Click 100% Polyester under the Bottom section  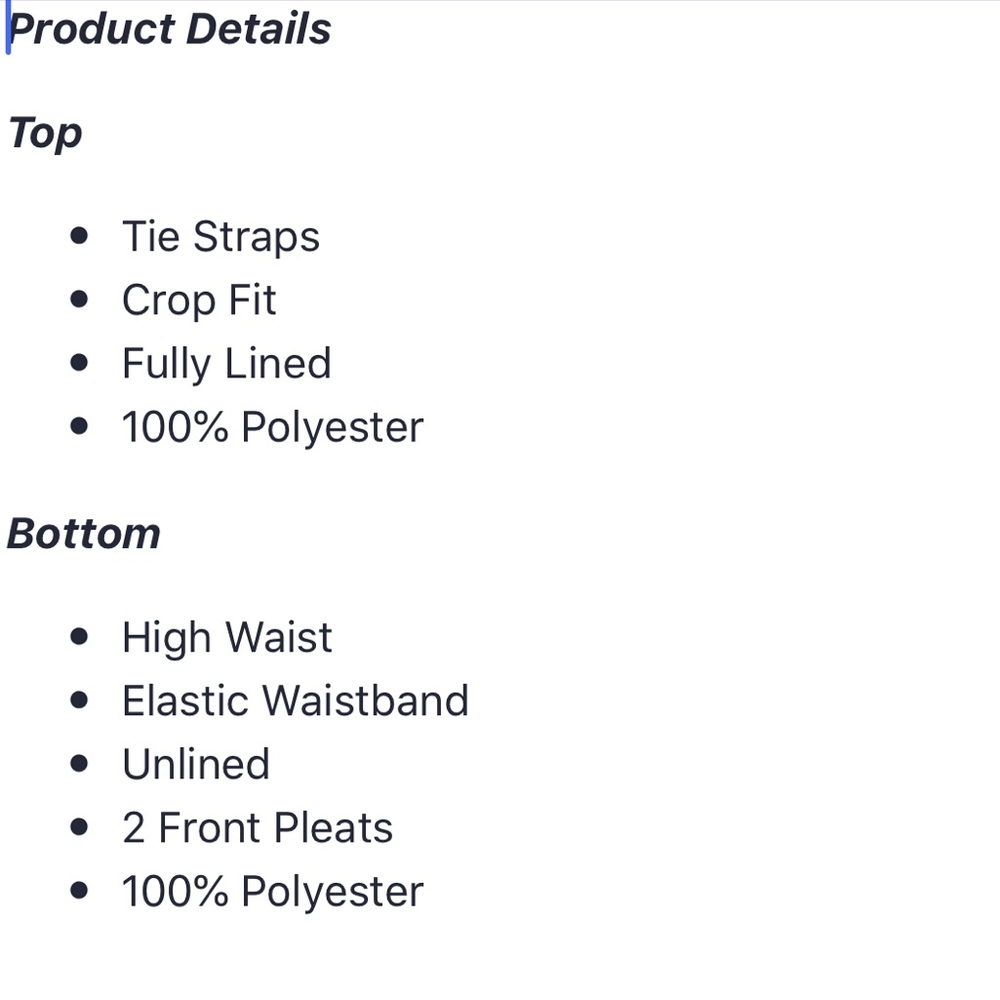pyautogui.click(x=272, y=892)
